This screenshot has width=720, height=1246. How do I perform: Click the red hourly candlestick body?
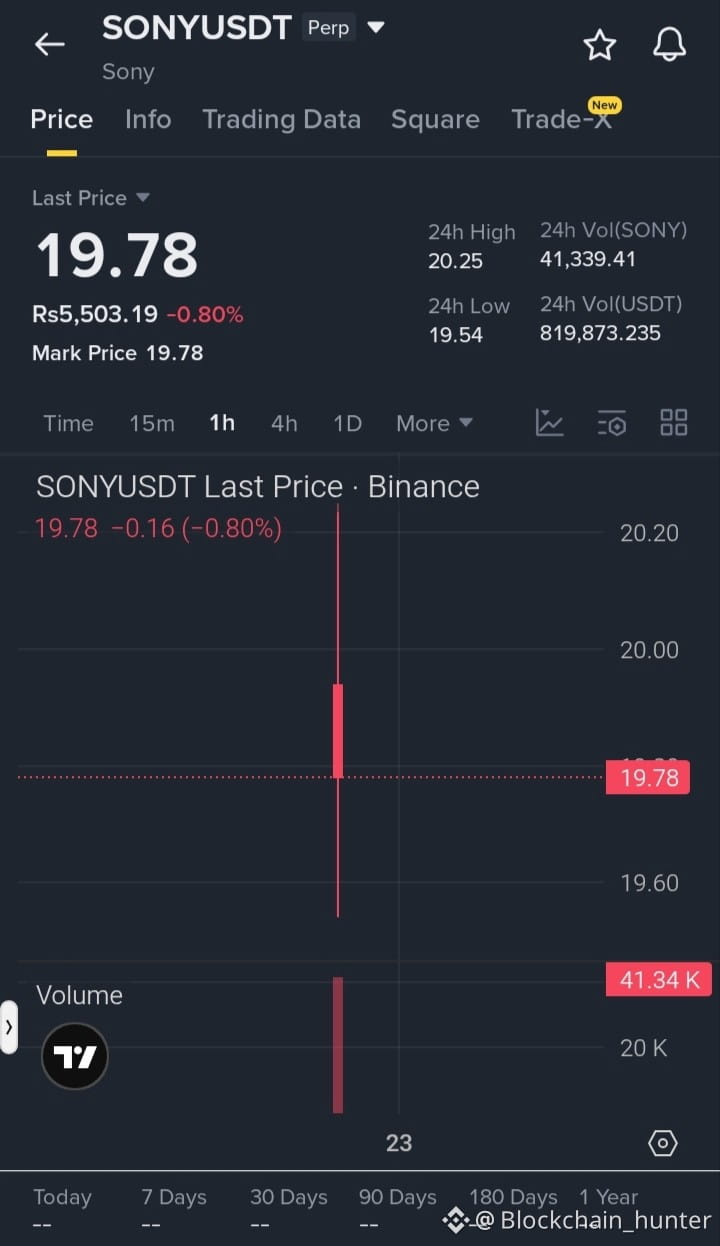point(338,731)
